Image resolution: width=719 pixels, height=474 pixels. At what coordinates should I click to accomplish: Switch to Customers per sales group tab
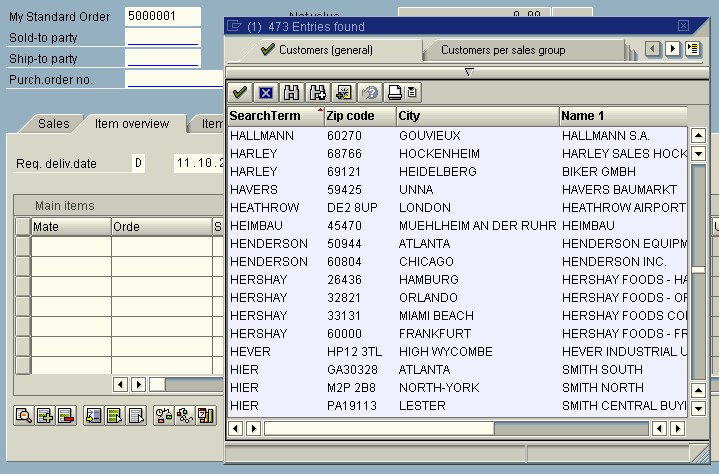pyautogui.click(x=502, y=50)
